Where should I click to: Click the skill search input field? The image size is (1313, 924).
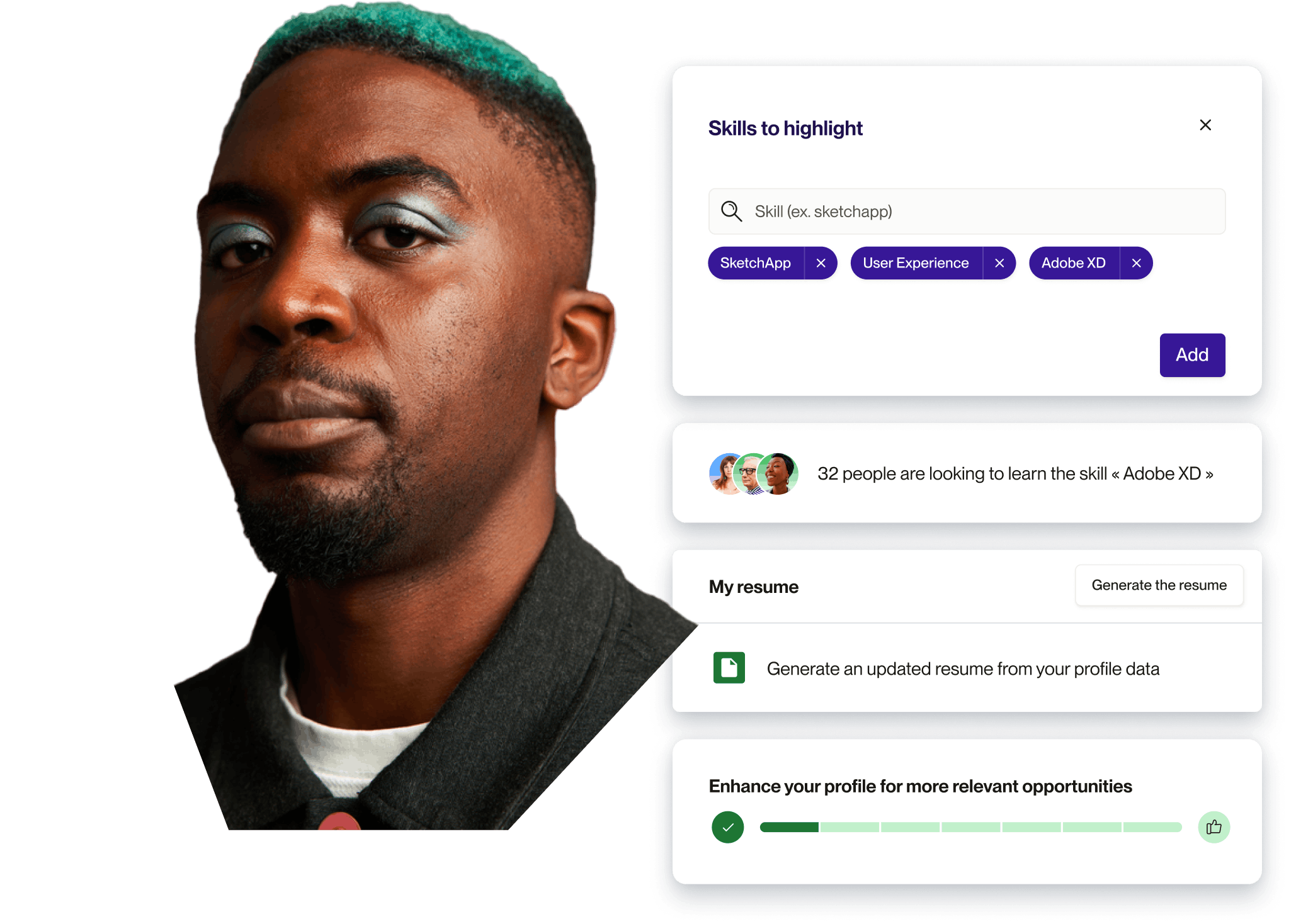pos(959,210)
